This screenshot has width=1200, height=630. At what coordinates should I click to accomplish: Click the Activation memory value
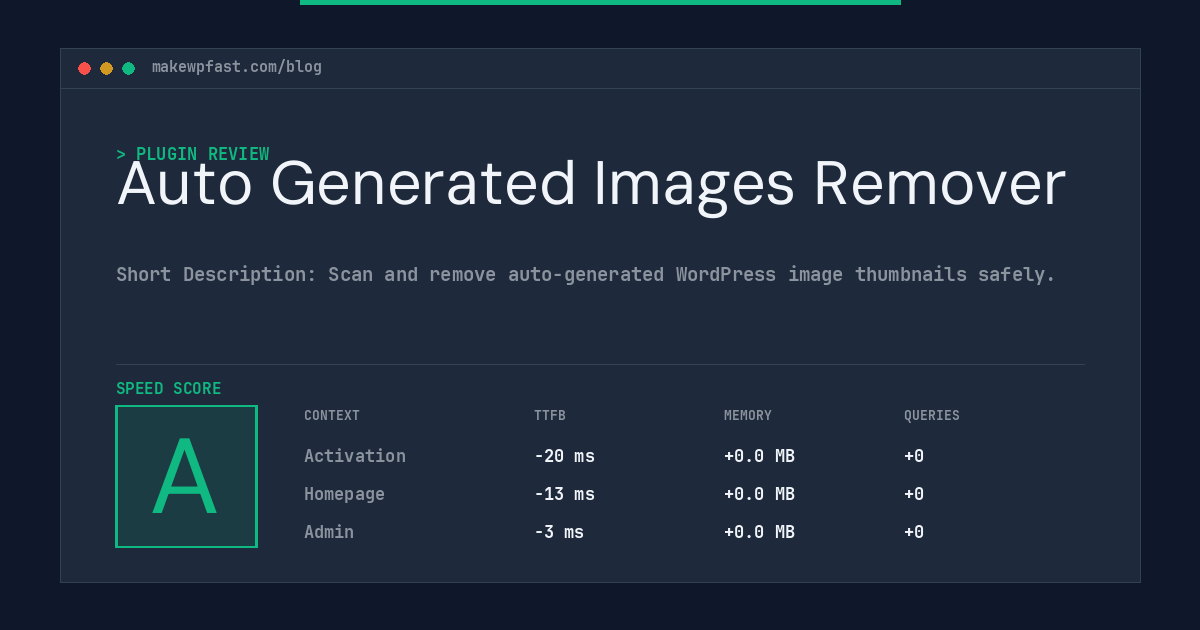759,456
